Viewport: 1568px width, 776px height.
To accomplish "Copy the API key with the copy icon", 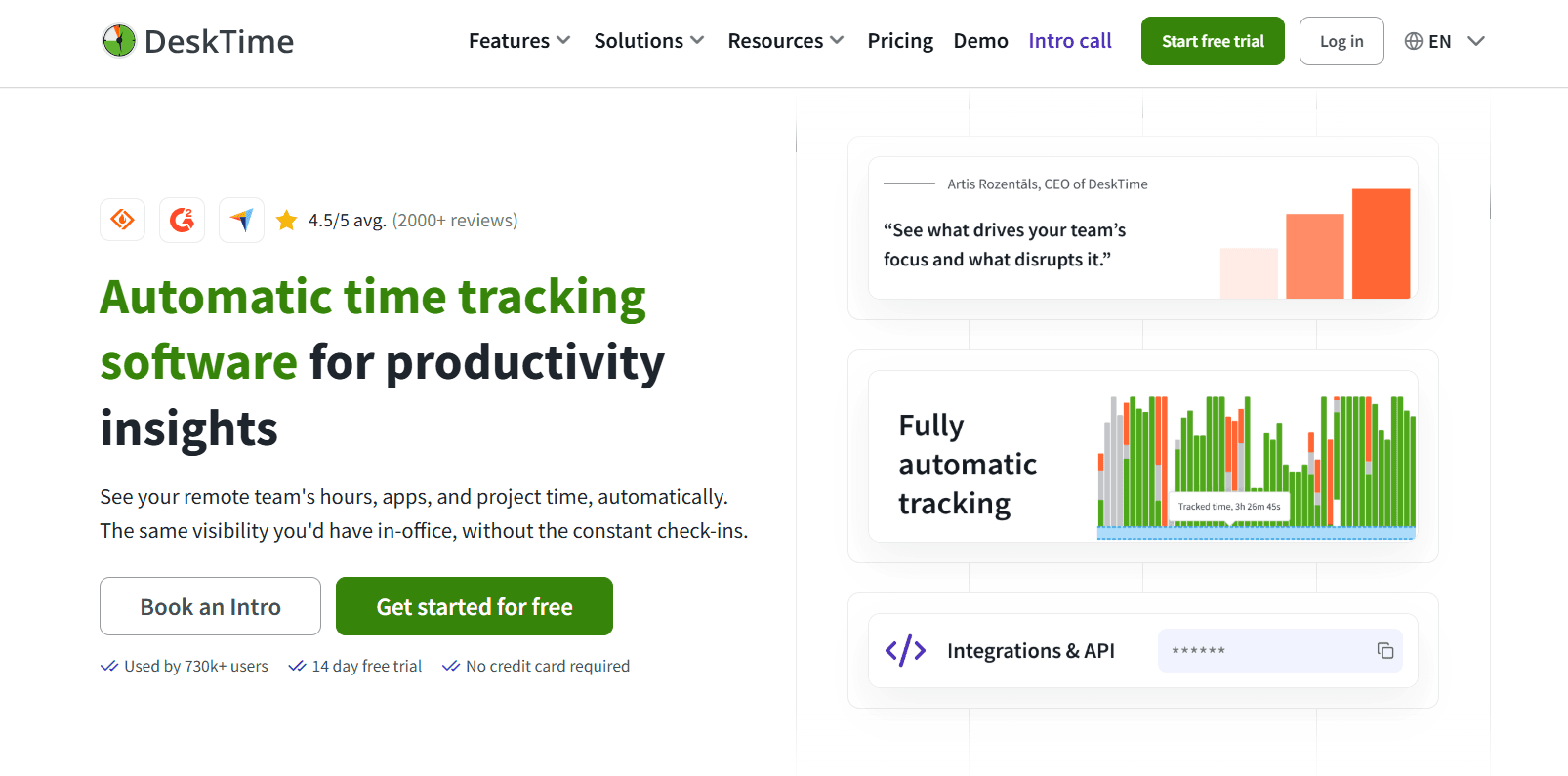I will click(1384, 651).
